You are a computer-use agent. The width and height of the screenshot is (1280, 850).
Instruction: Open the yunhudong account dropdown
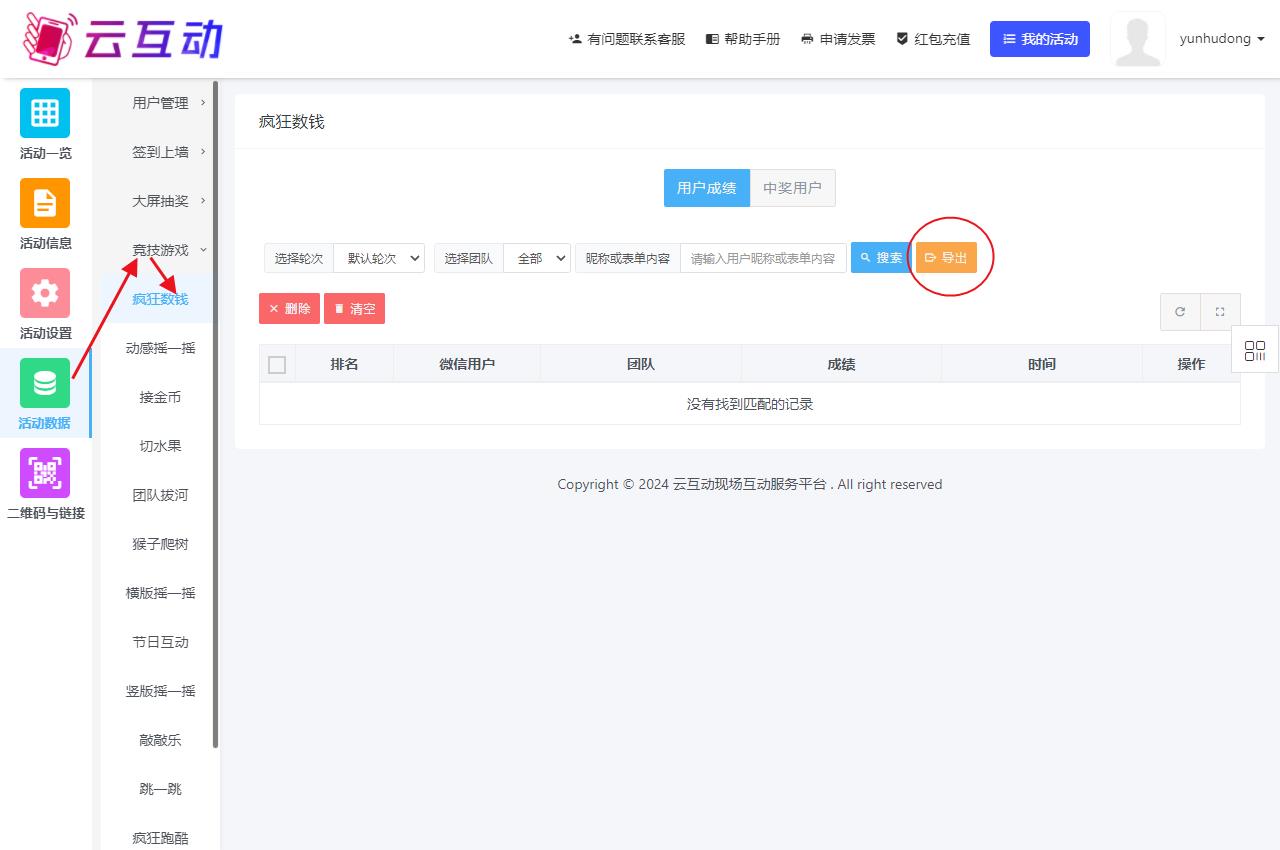[x=1222, y=39]
